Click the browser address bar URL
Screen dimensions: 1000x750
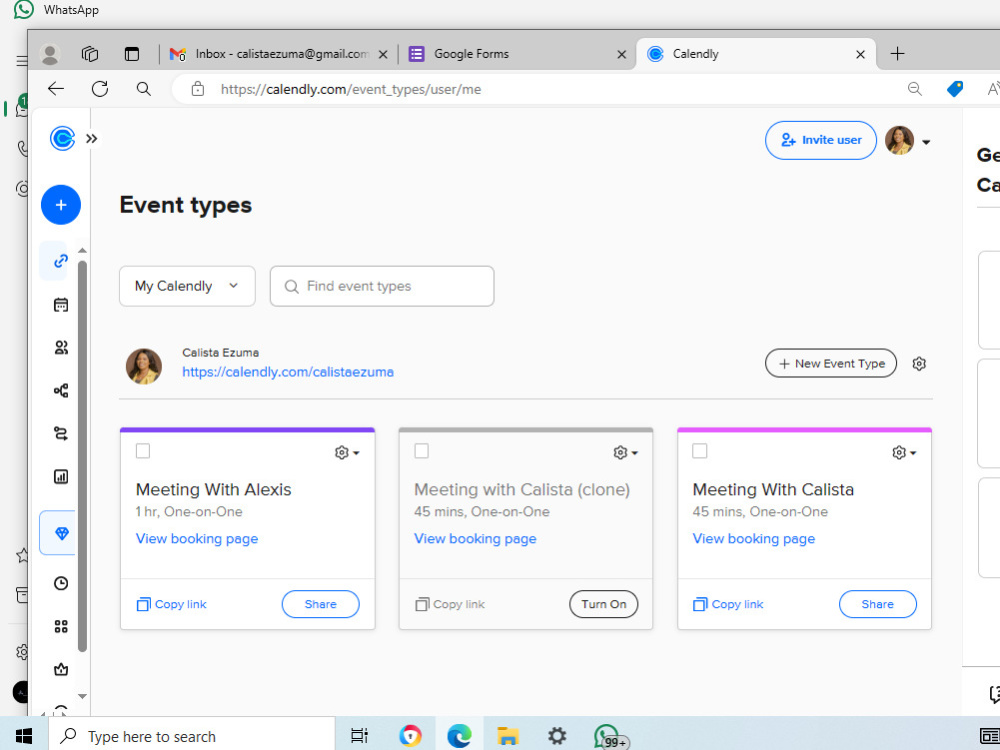click(x=351, y=89)
